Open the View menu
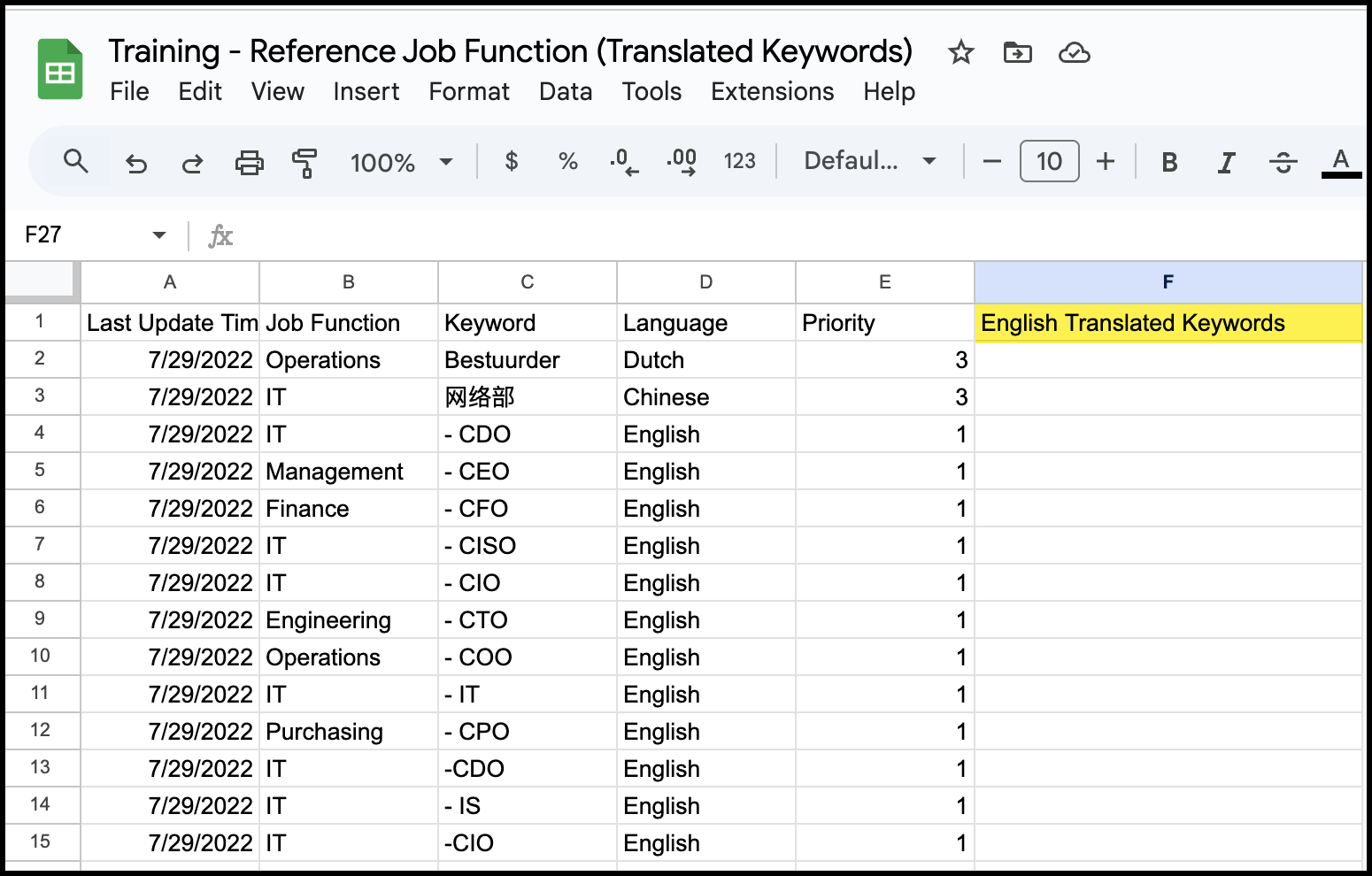This screenshot has height=876, width=1372. click(x=278, y=92)
